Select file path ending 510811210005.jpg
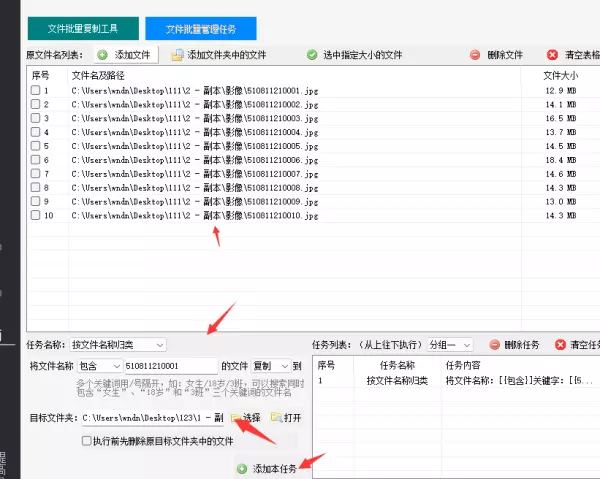Image resolution: width=600 pixels, height=479 pixels. [x=195, y=146]
